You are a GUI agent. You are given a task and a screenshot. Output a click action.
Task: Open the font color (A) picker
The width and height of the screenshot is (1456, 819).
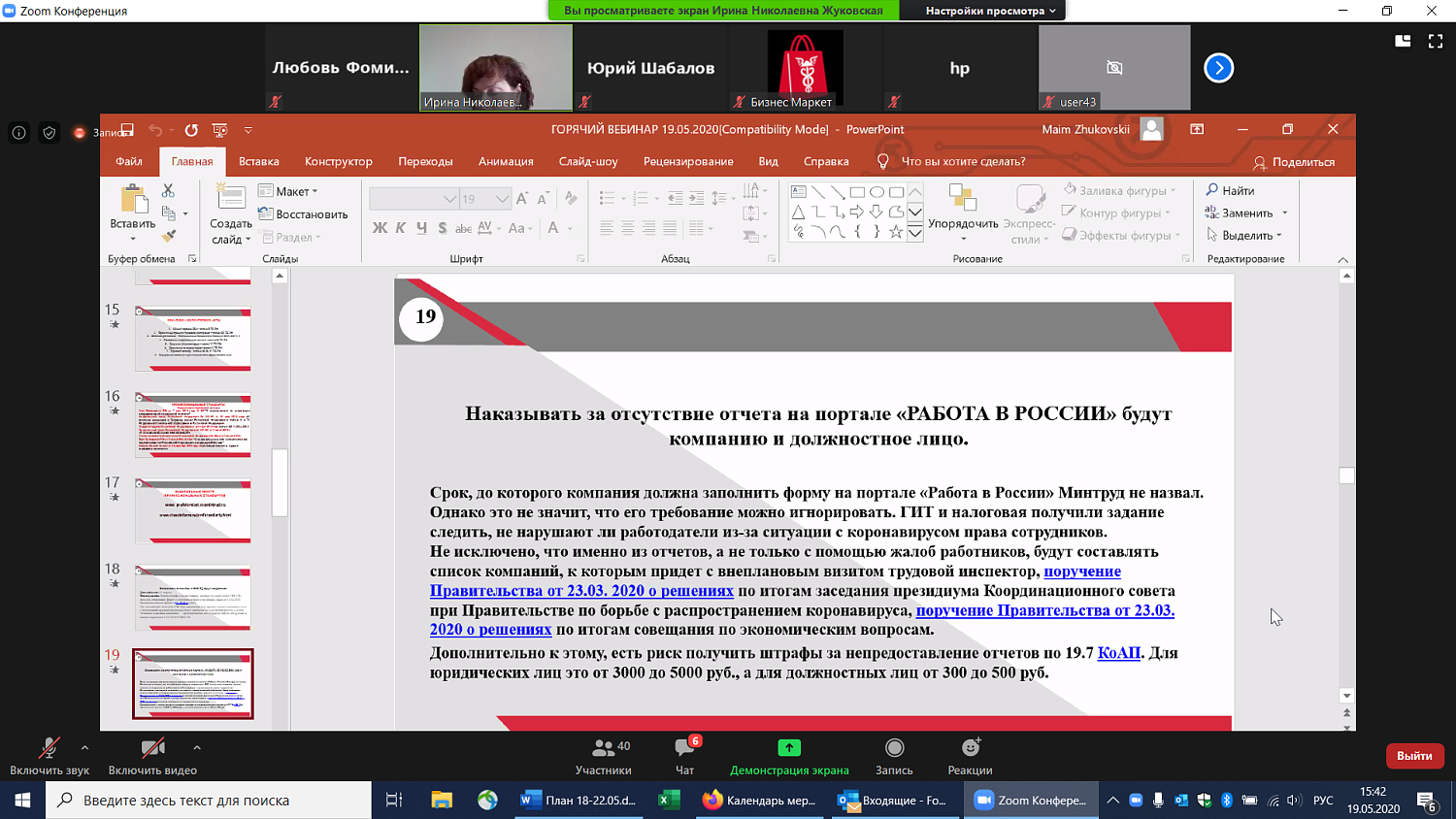pyautogui.click(x=553, y=228)
